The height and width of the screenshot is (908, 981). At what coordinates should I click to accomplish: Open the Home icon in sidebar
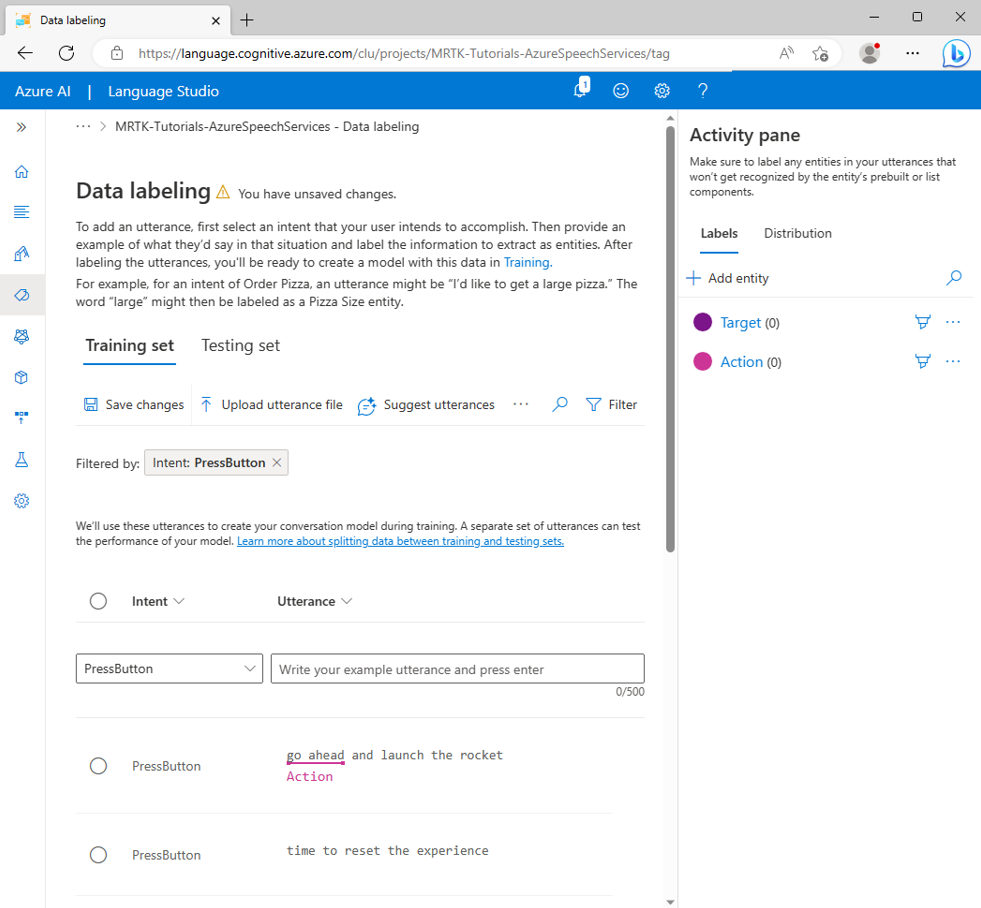coord(21,171)
